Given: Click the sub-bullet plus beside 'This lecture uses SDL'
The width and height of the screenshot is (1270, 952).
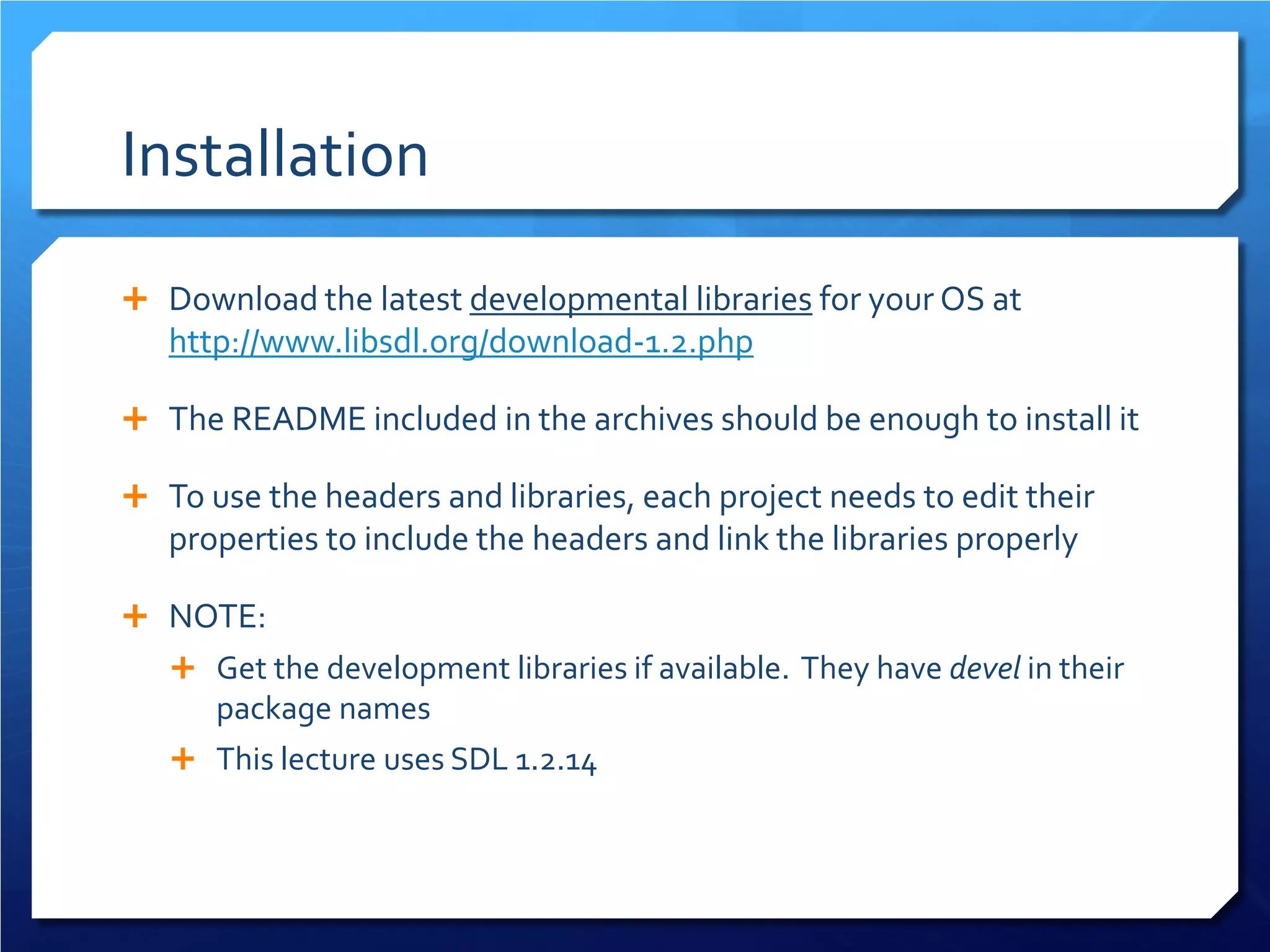Looking at the screenshot, I should [x=183, y=759].
